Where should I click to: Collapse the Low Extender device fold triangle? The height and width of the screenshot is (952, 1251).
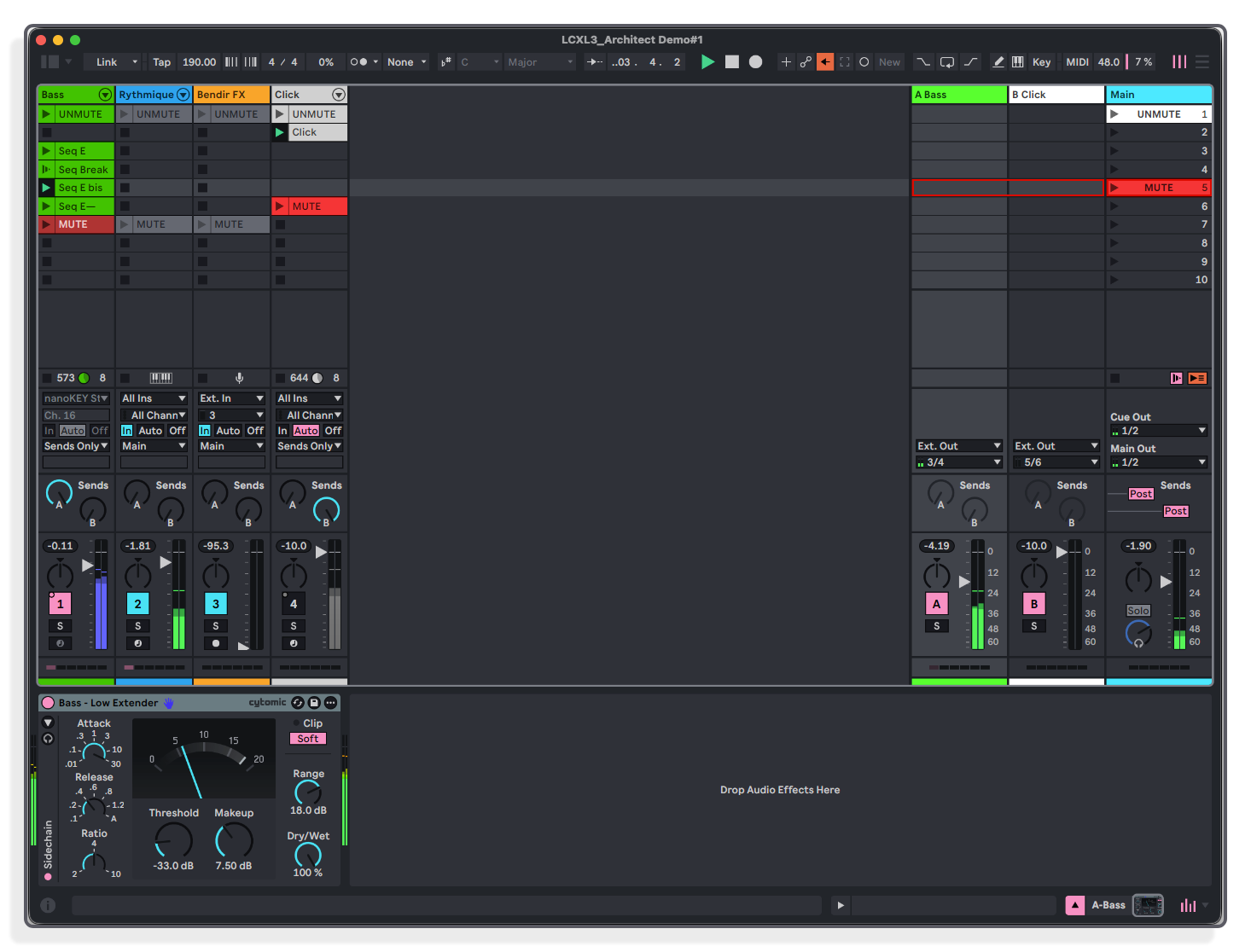point(48,723)
